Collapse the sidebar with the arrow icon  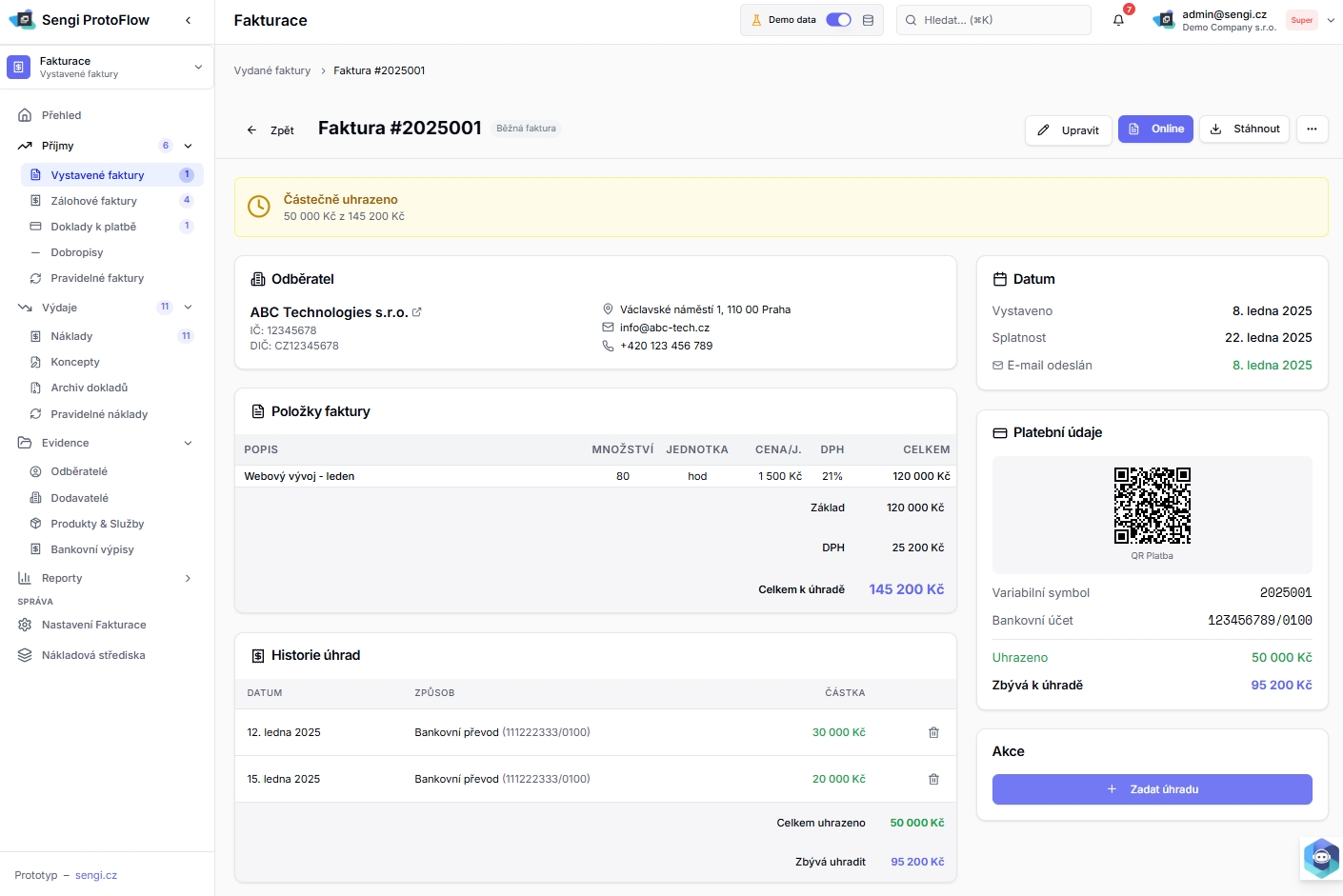[188, 20]
